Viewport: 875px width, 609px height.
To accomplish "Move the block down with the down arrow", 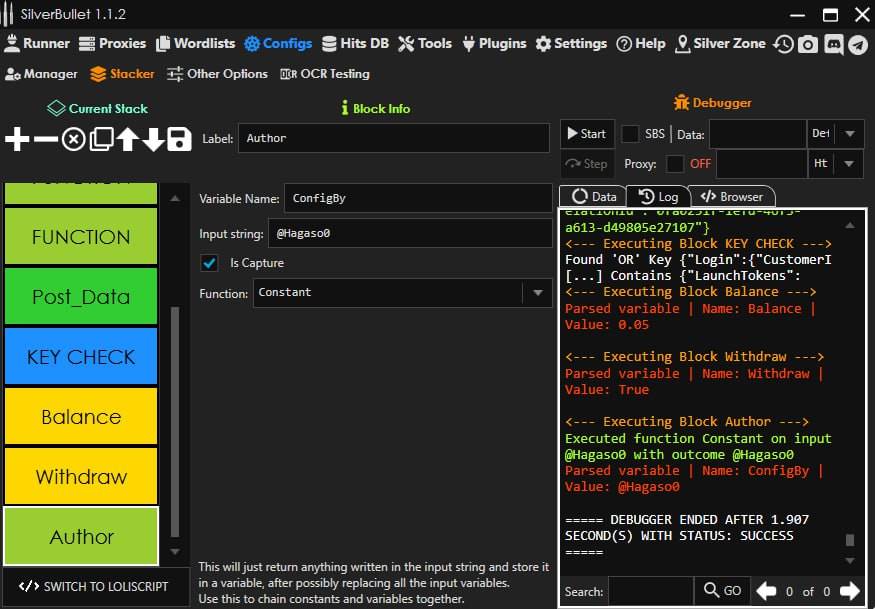I will pyautogui.click(x=153, y=139).
